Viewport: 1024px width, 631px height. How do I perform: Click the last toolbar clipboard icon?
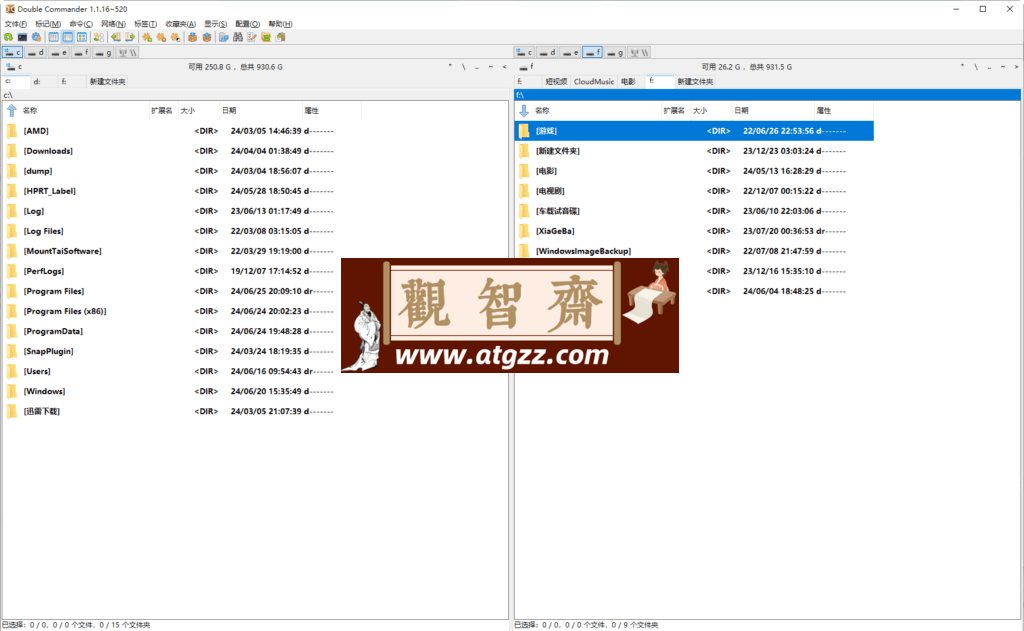tap(280, 37)
